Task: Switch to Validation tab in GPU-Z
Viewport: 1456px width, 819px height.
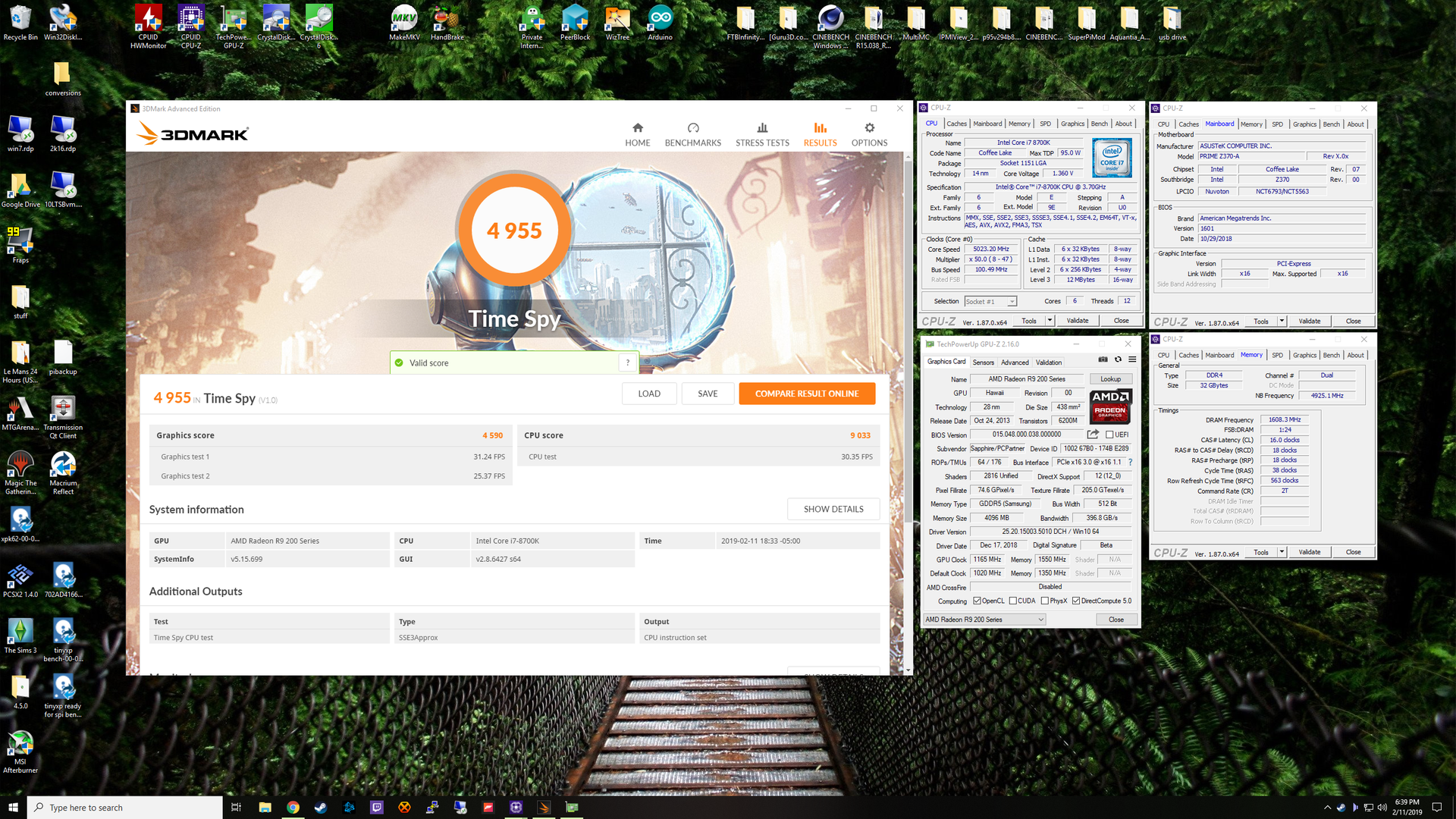Action: tap(1049, 362)
